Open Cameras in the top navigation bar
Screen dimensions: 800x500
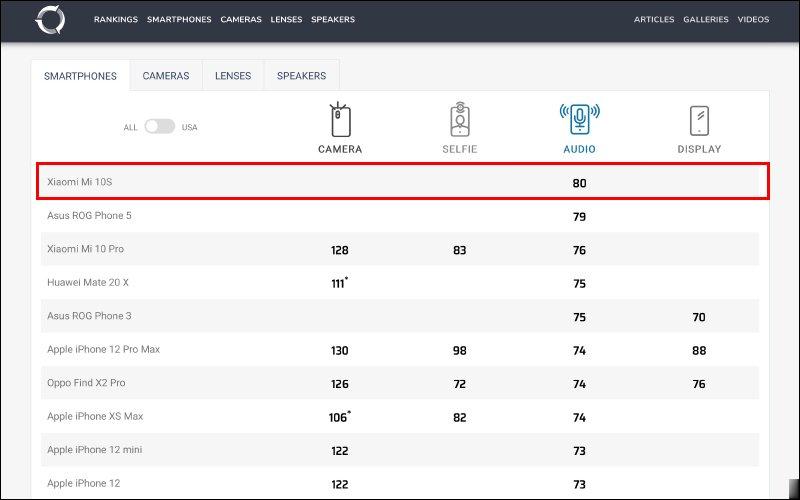241,19
